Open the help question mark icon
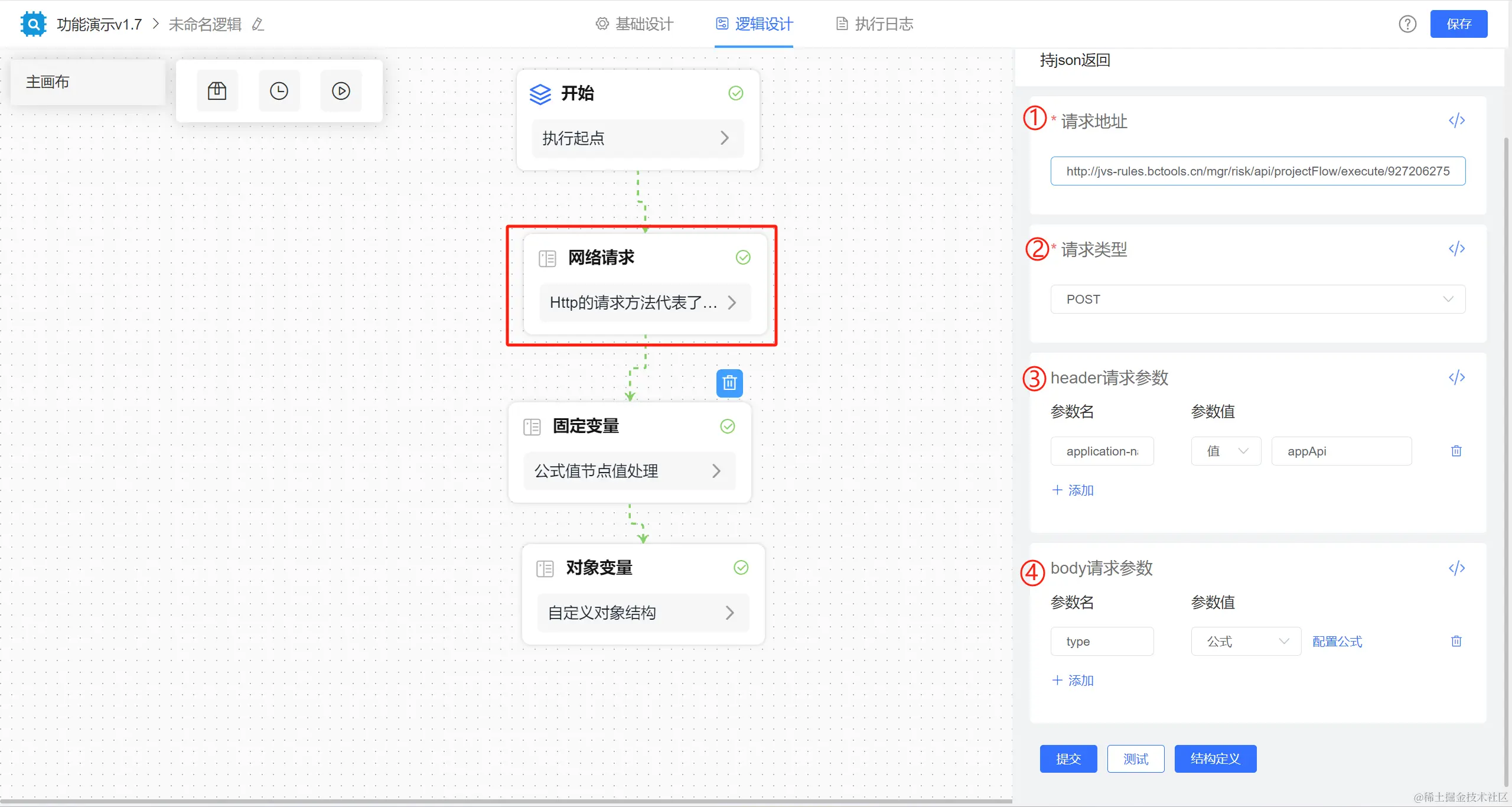This screenshot has width=1512, height=807. pos(1407,24)
